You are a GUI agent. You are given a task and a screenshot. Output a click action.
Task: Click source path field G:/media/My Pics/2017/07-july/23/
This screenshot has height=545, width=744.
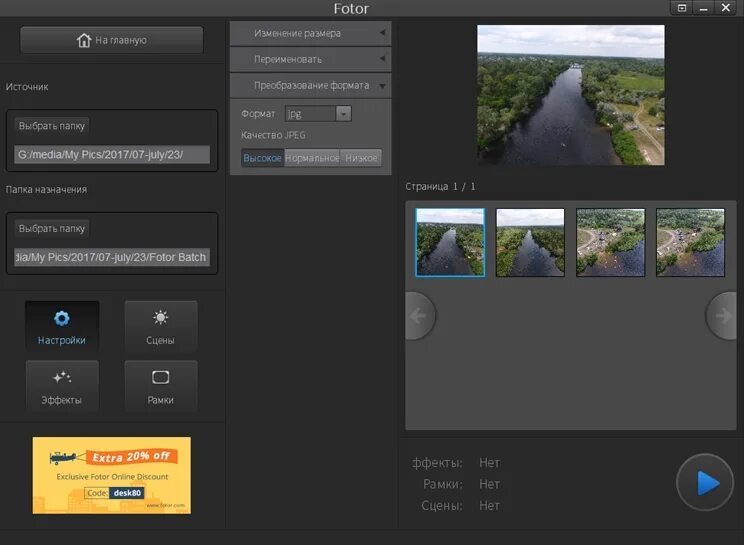point(112,155)
